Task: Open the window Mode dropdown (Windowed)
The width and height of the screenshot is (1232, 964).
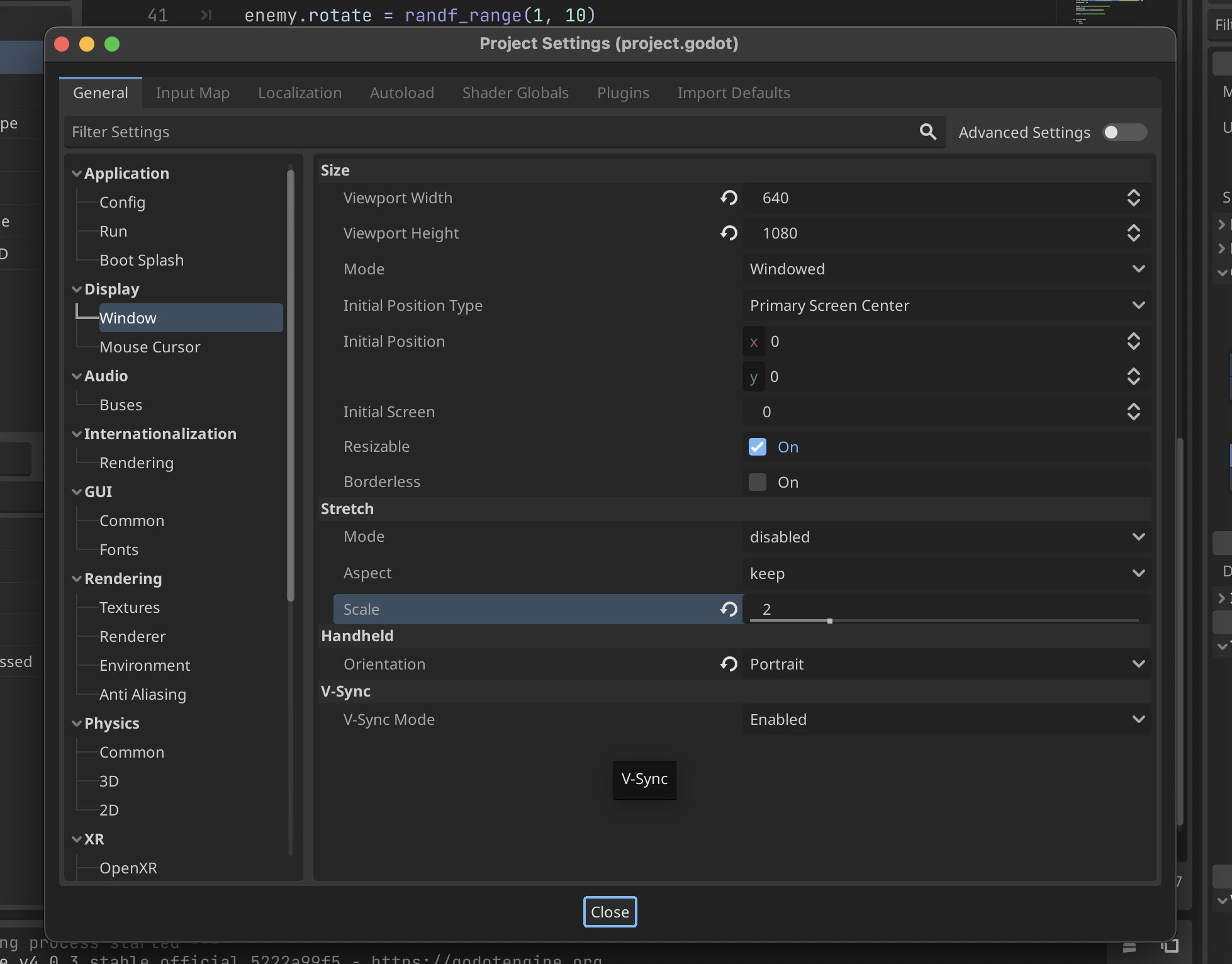Action: click(x=947, y=269)
